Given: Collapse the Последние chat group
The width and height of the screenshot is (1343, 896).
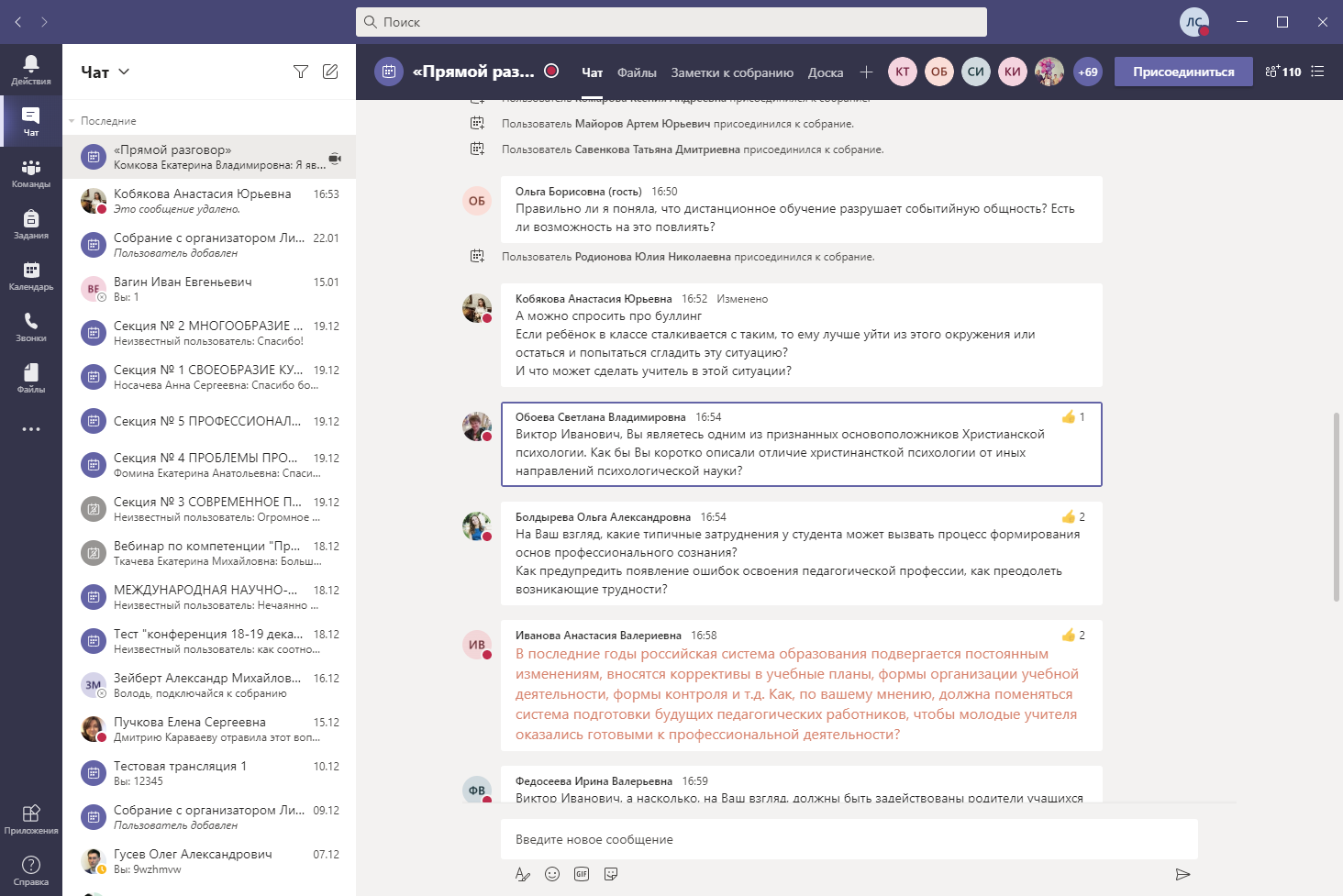Looking at the screenshot, I should (72, 121).
